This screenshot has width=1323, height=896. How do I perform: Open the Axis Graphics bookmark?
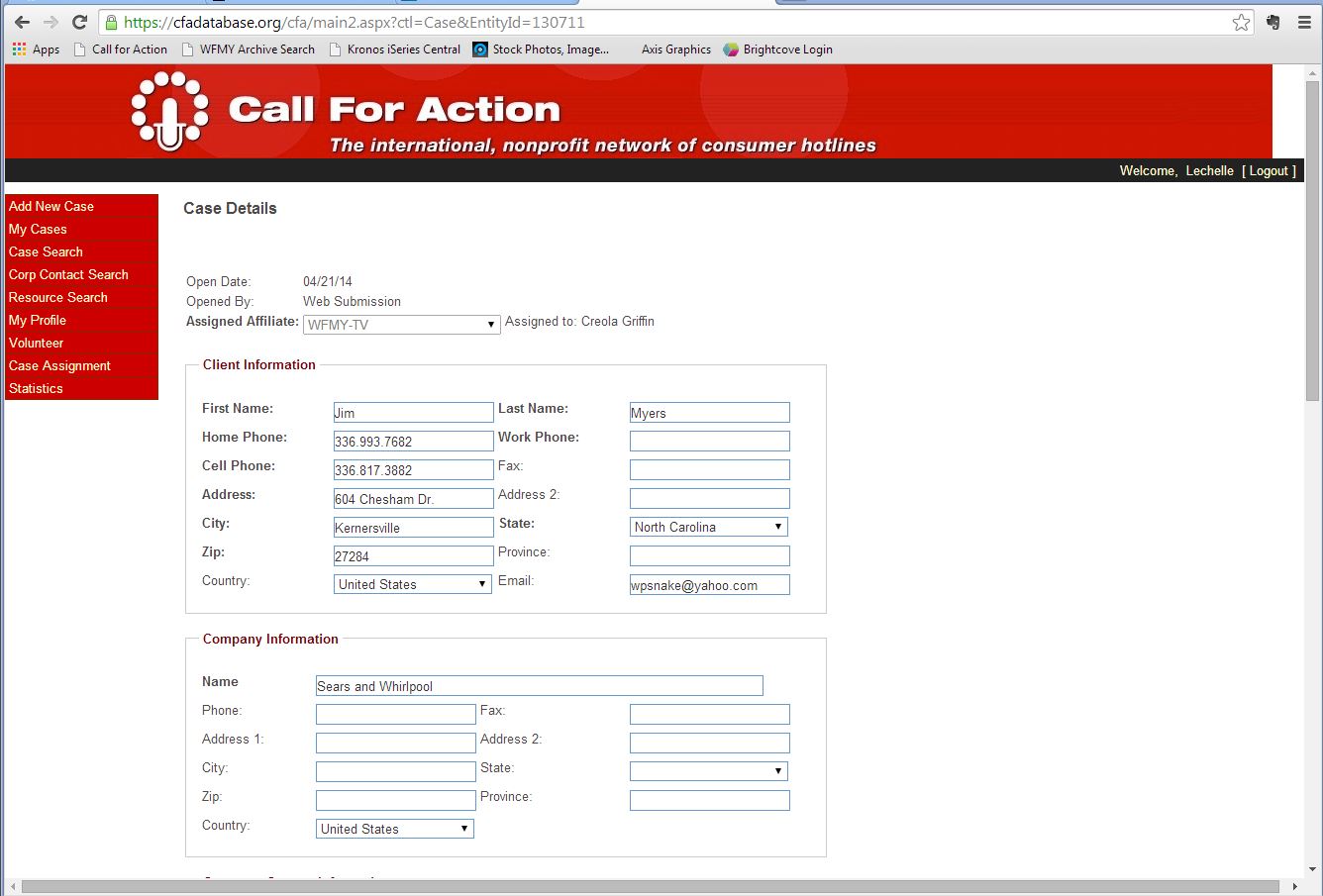[x=676, y=50]
